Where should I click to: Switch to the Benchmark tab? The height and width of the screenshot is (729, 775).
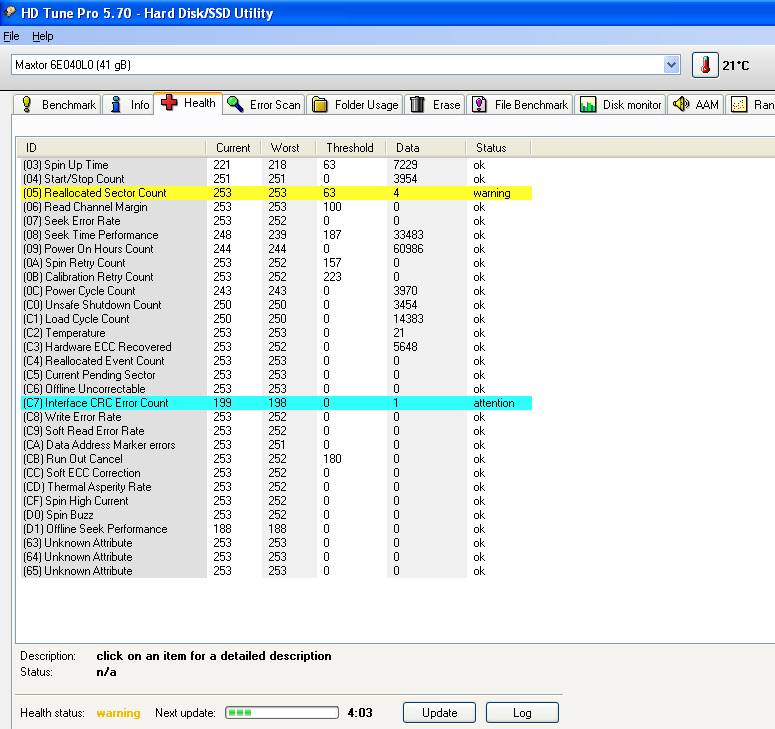(x=57, y=105)
